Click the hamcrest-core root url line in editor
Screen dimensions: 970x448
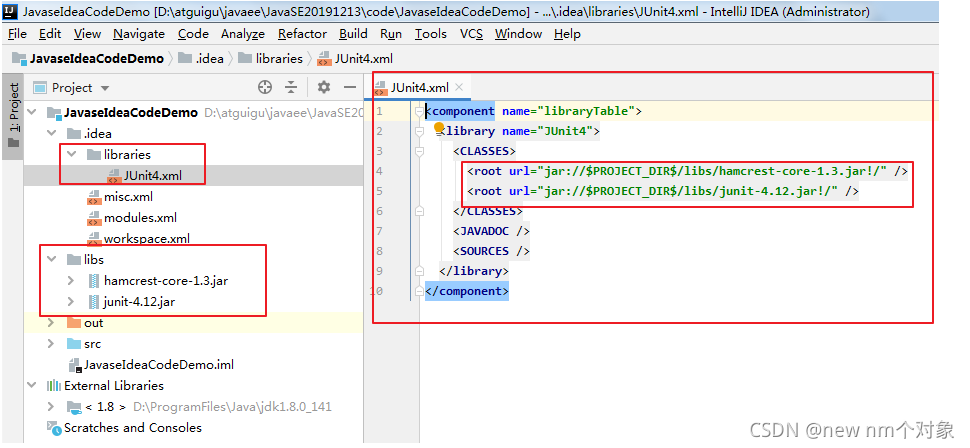[687, 171]
